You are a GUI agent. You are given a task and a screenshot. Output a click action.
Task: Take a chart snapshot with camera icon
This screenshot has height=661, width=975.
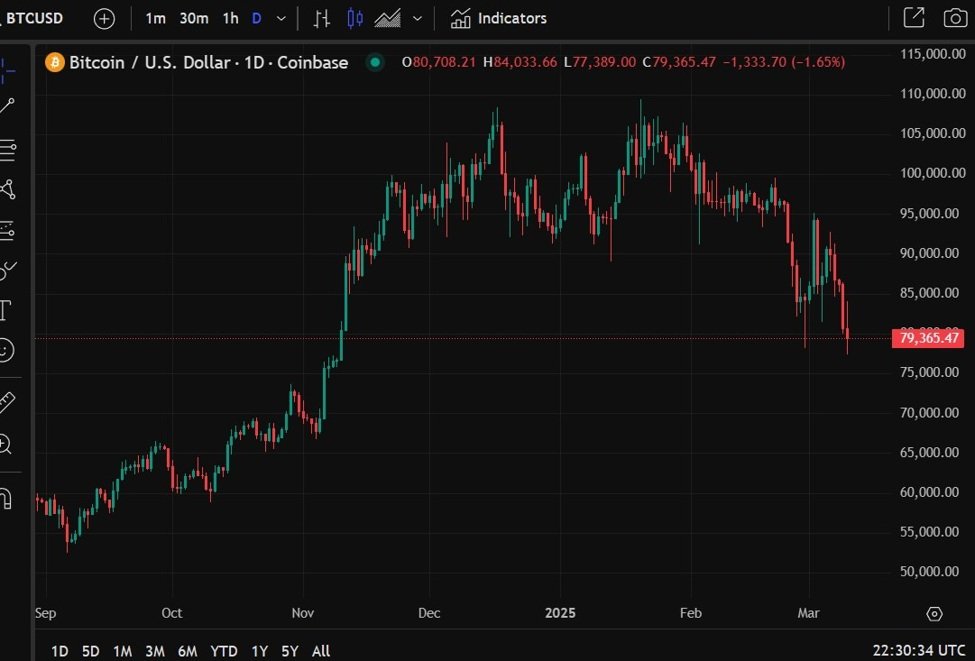pos(955,18)
